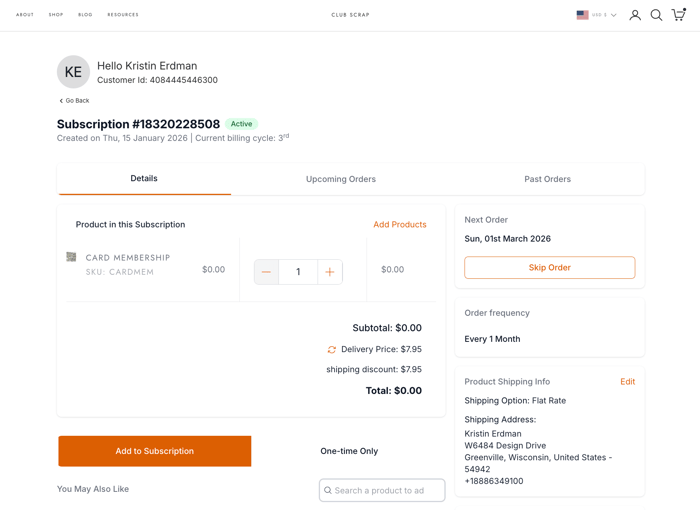Click the Add Products link
The height and width of the screenshot is (510, 700).
[400, 225]
